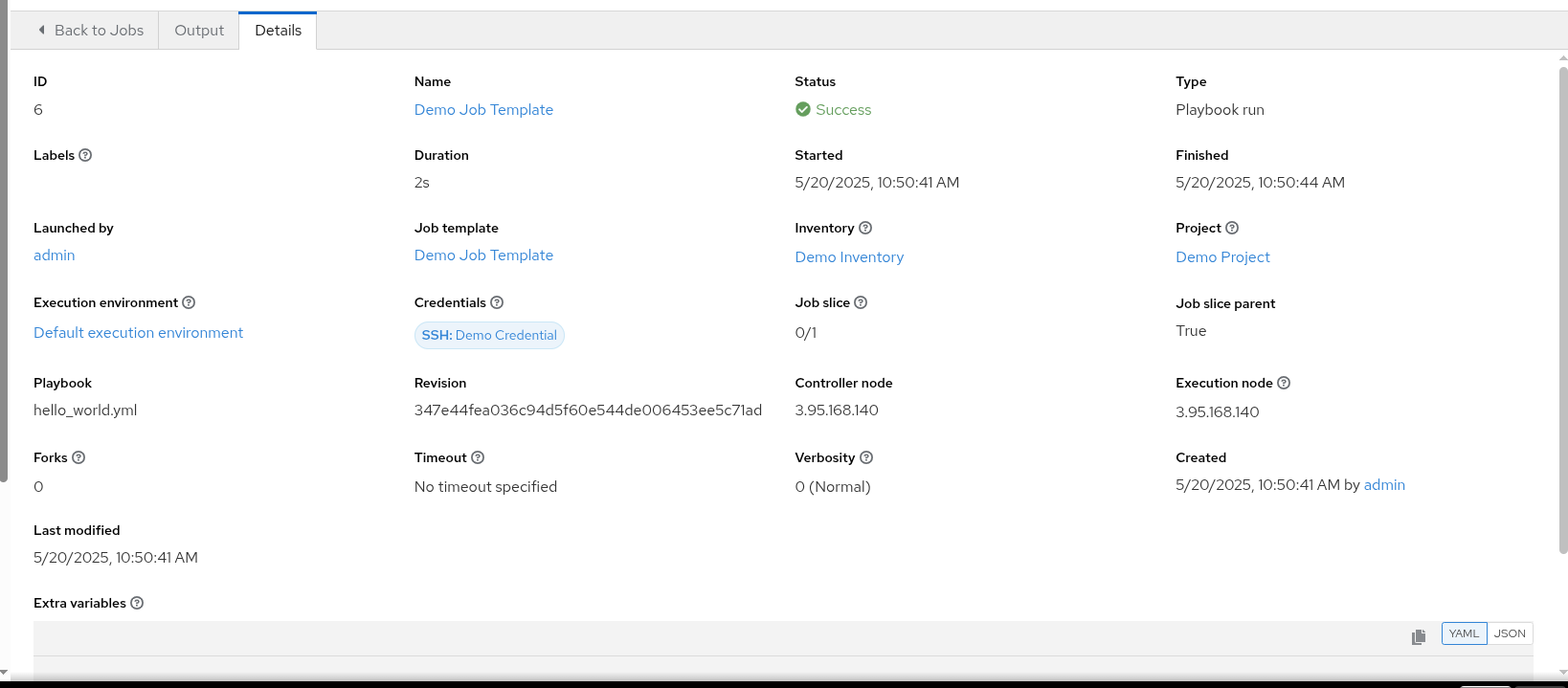
Task: Open Demo Job Template under Job template
Action: 483,255
